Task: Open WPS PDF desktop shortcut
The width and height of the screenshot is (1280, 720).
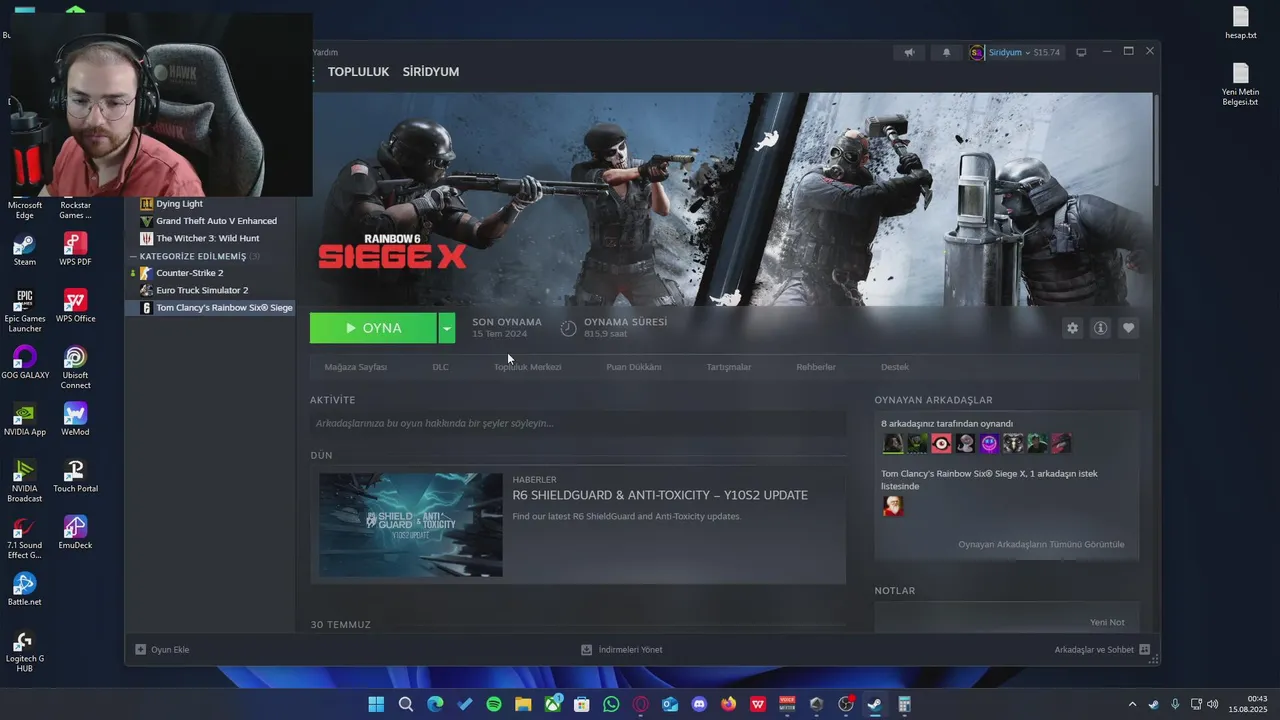Action: 75,250
